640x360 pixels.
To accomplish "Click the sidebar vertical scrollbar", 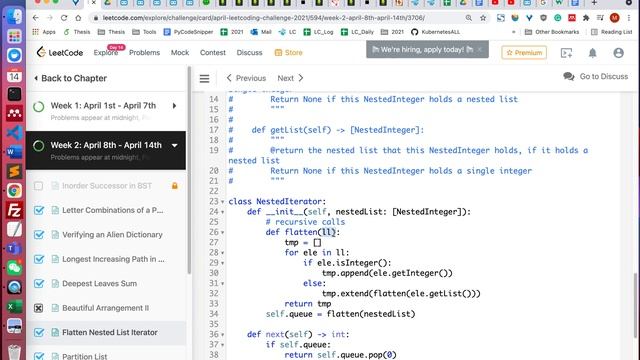I will [x=189, y=171].
